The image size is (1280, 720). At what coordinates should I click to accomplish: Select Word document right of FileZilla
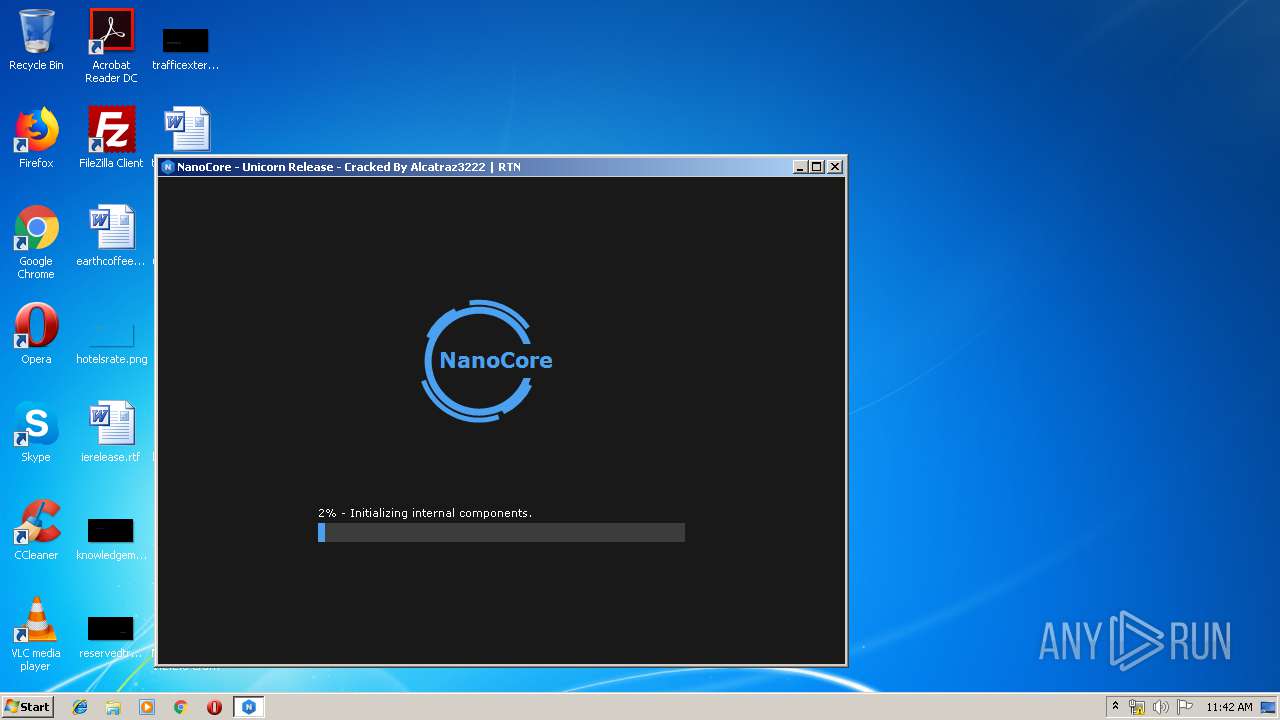point(187,130)
